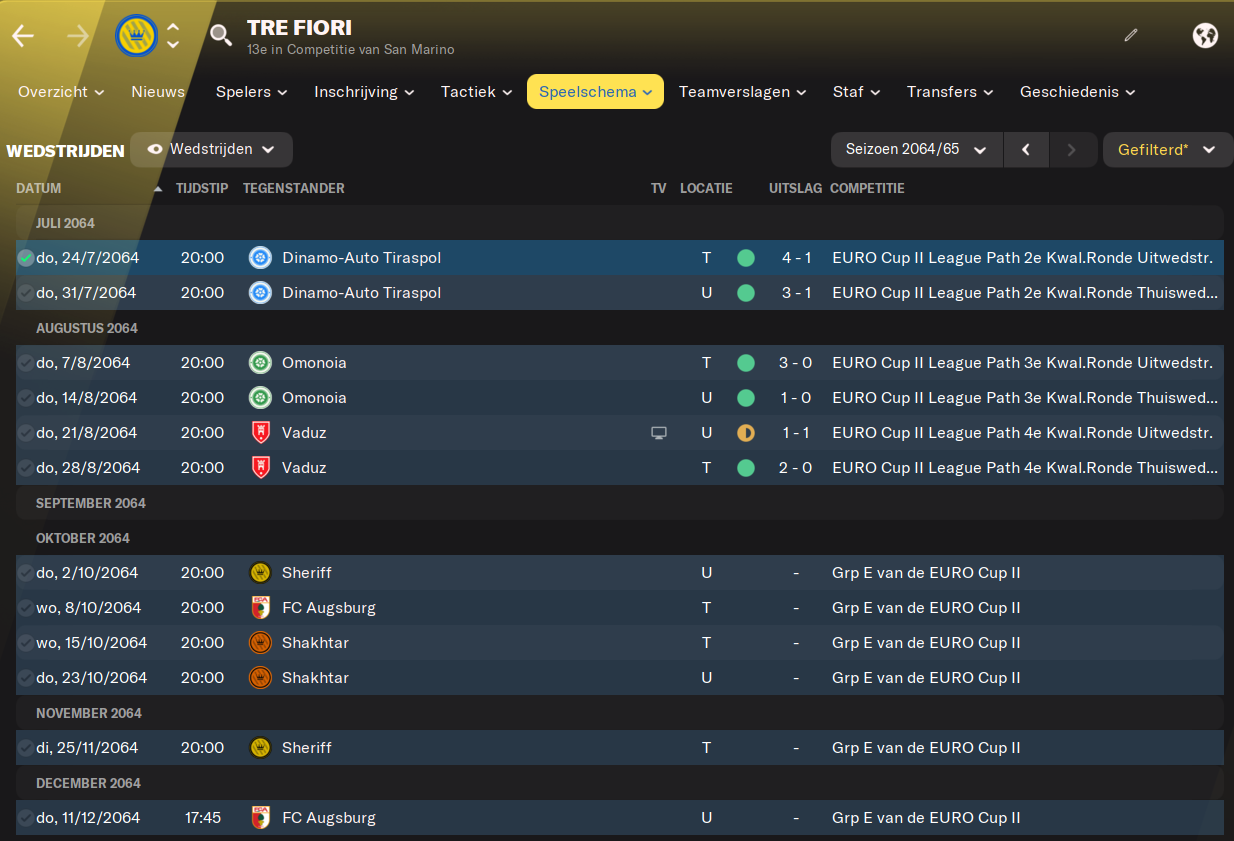The height and width of the screenshot is (841, 1234).
Task: Open the search magnifier icon
Action: 220,37
